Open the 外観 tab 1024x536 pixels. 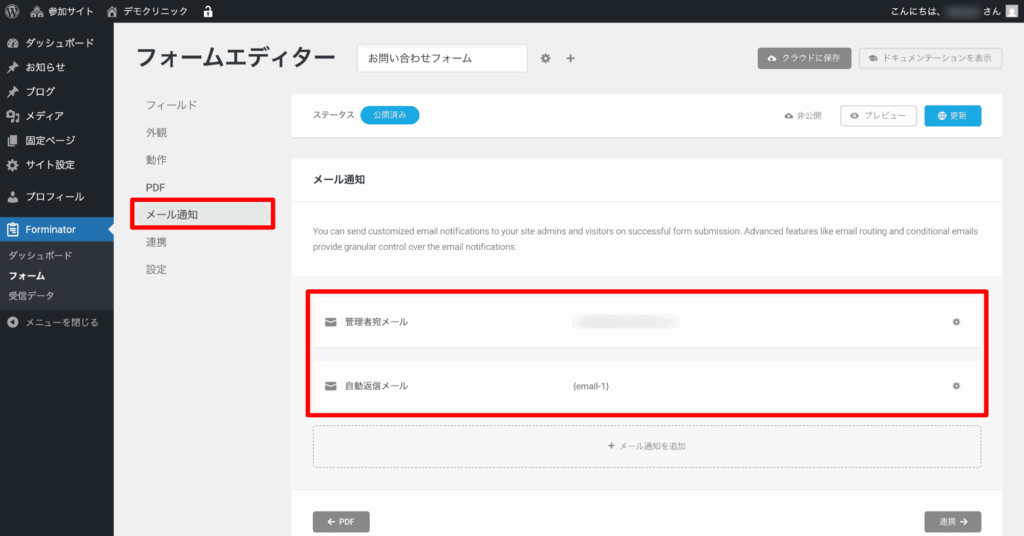pos(156,132)
